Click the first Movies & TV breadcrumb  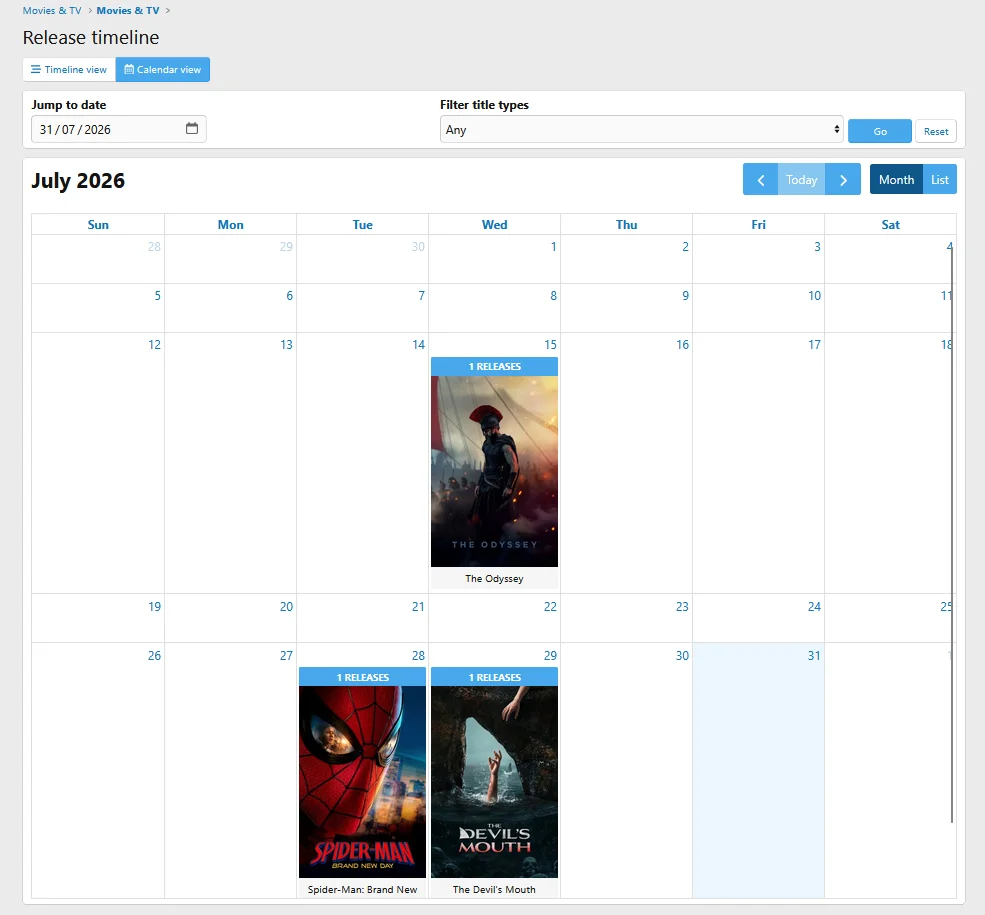pos(52,11)
